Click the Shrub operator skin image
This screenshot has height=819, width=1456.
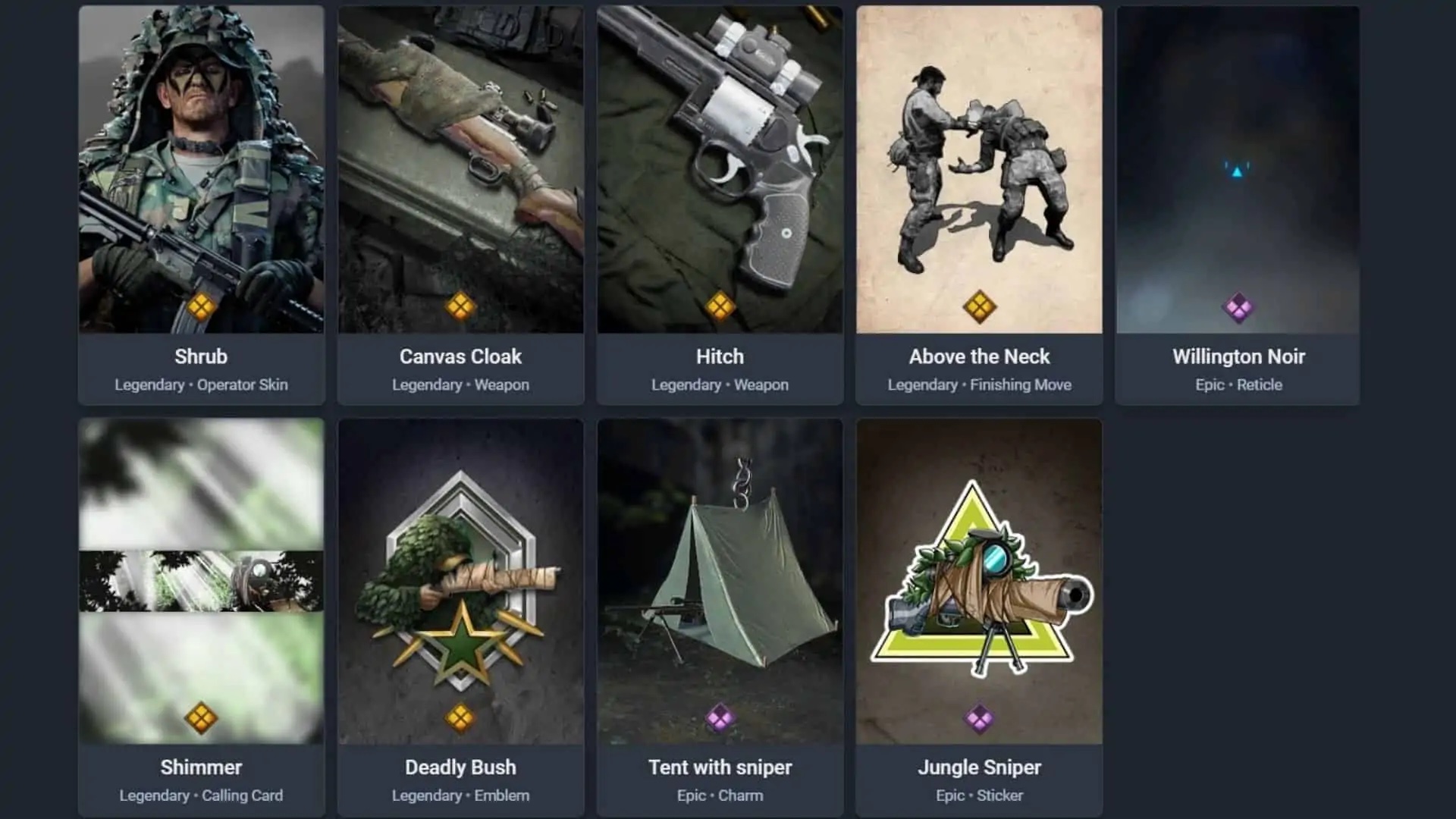(201, 169)
